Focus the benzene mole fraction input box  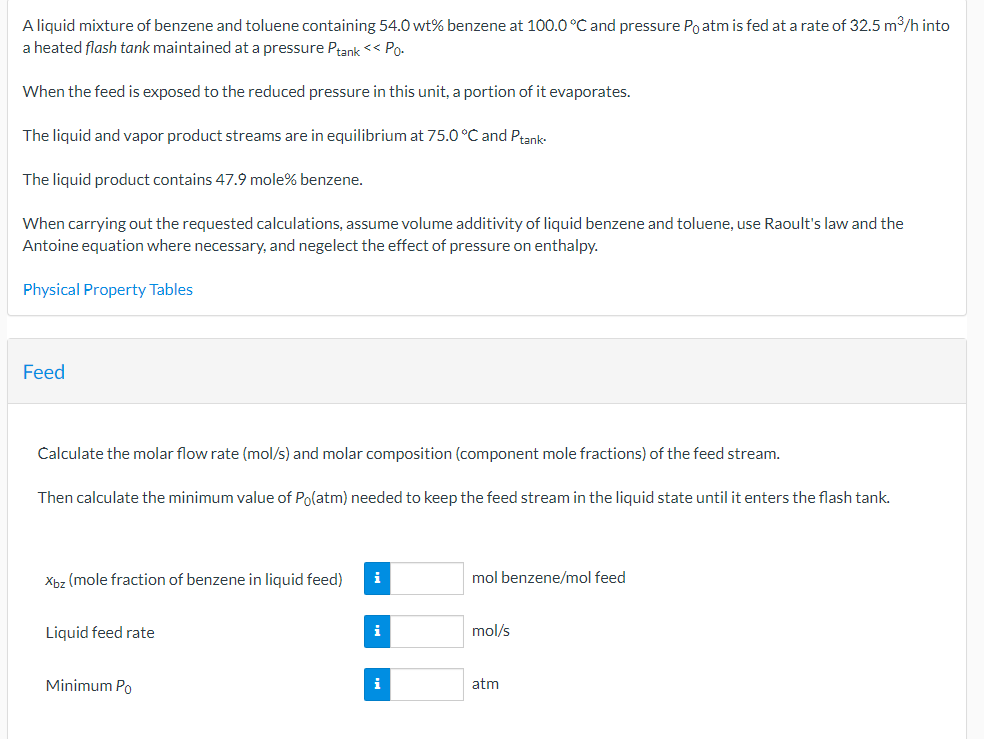pyautogui.click(x=427, y=578)
